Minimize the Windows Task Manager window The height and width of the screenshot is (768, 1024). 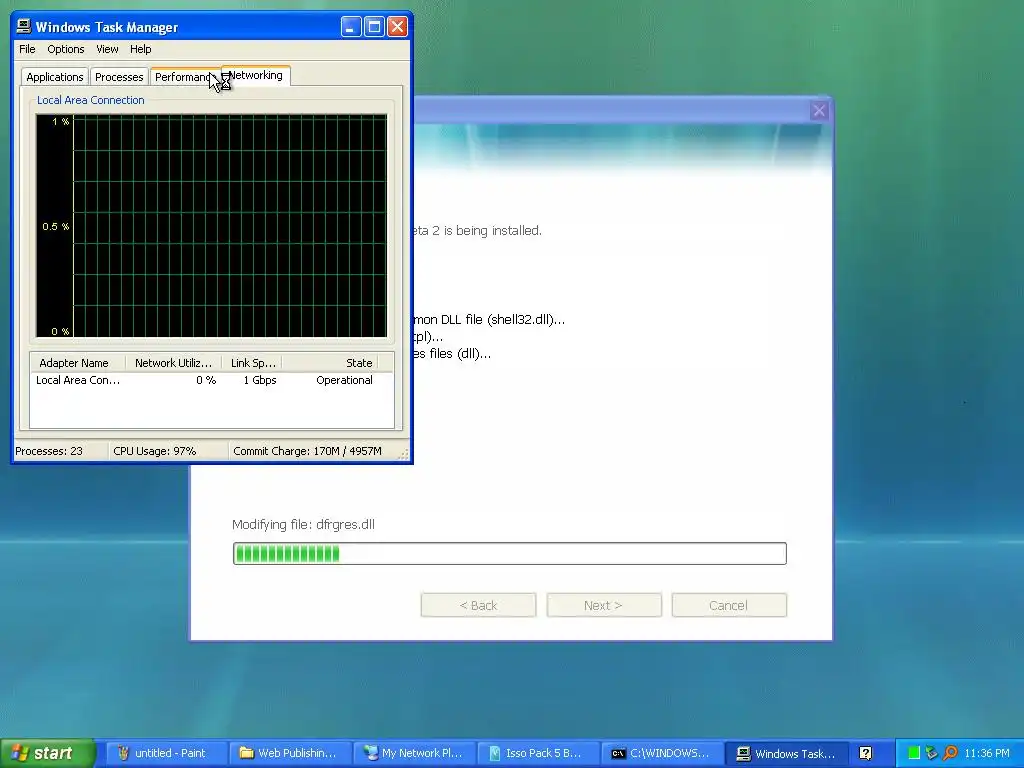click(x=351, y=27)
